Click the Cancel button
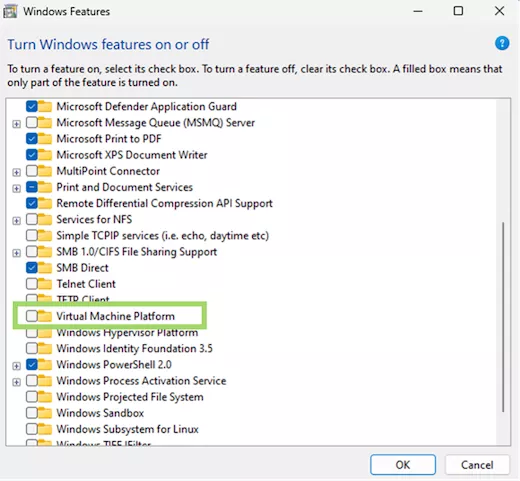 click(x=477, y=465)
